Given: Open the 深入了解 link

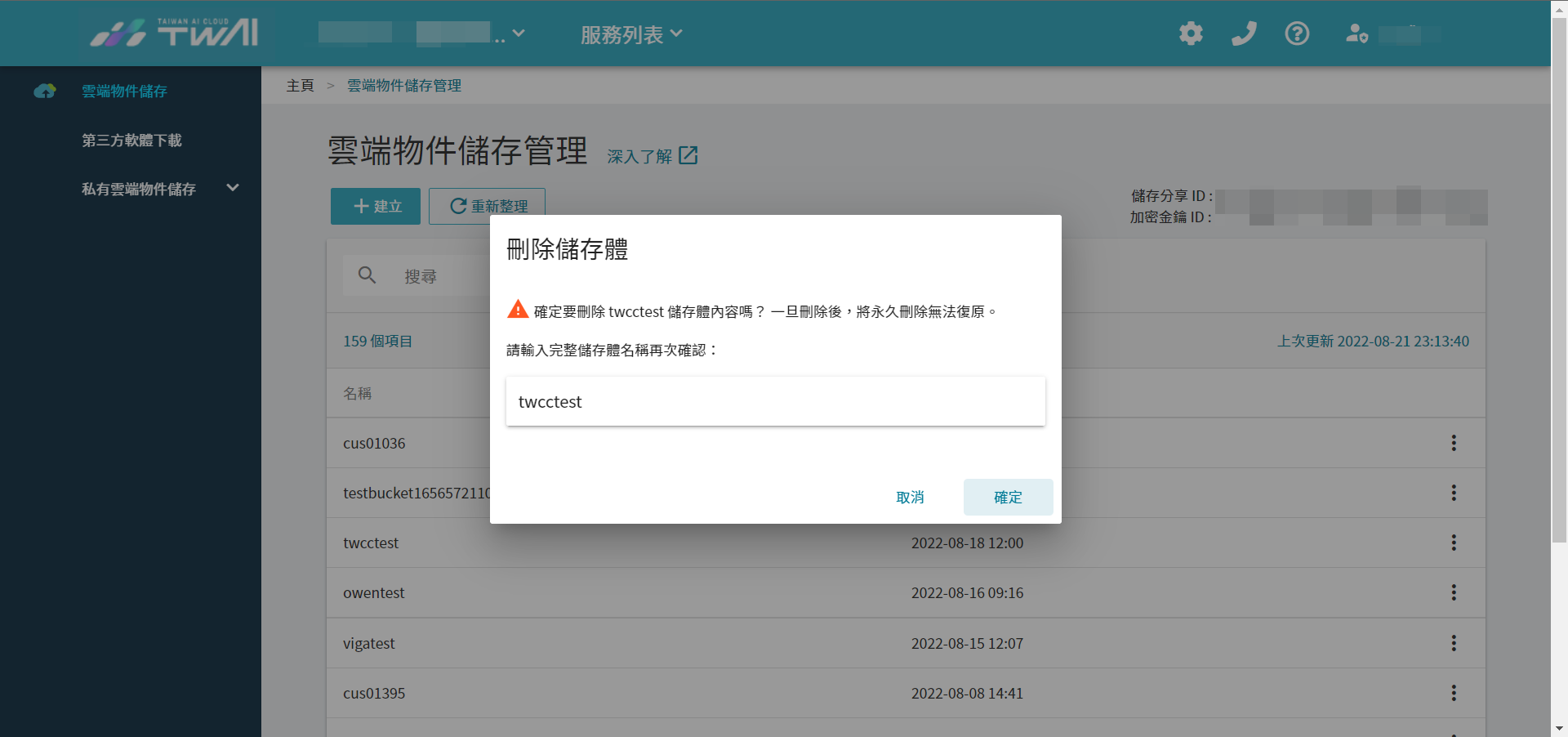Looking at the screenshot, I should 653,155.
